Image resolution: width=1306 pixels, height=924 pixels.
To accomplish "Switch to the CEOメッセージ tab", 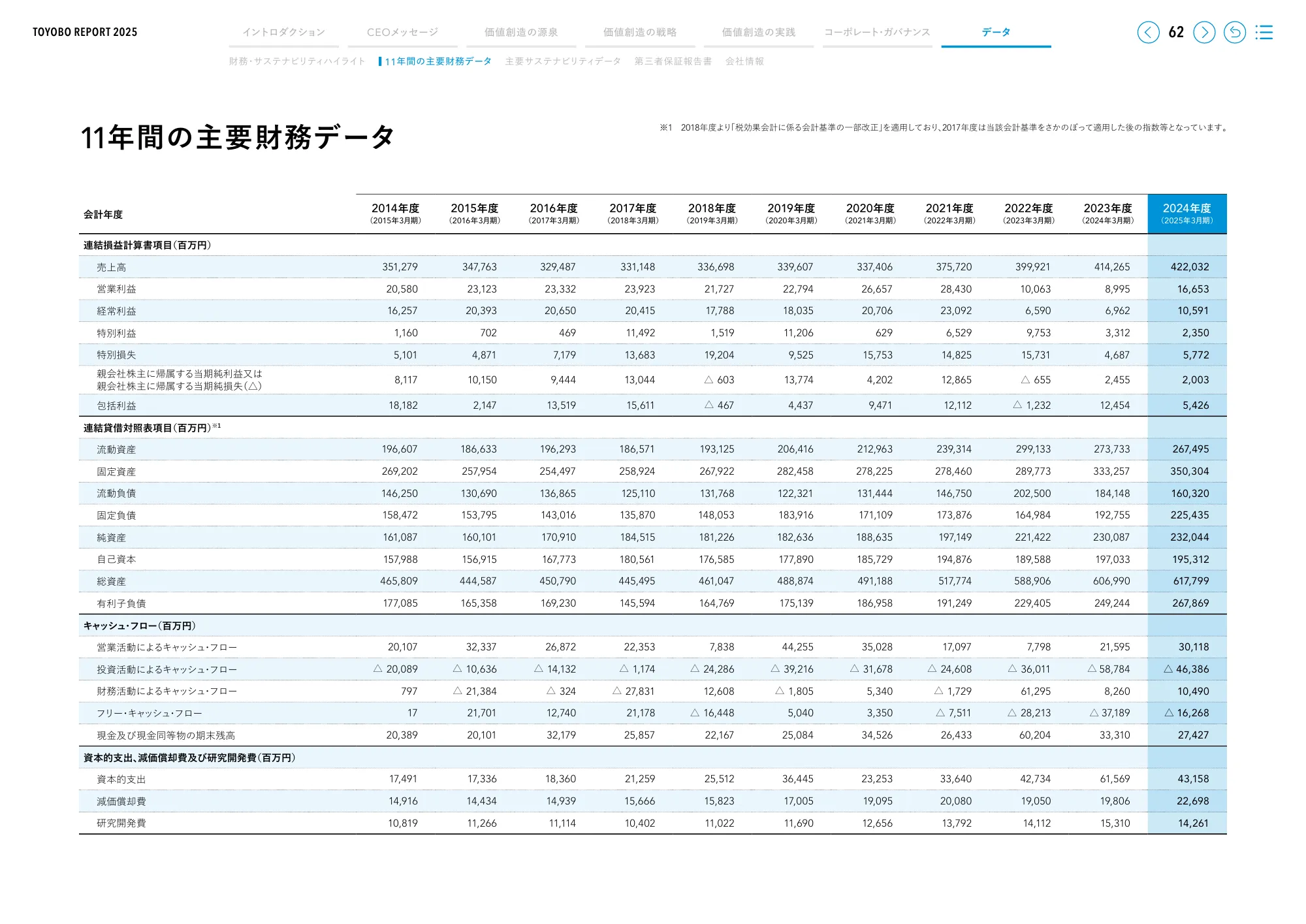I will [x=402, y=32].
